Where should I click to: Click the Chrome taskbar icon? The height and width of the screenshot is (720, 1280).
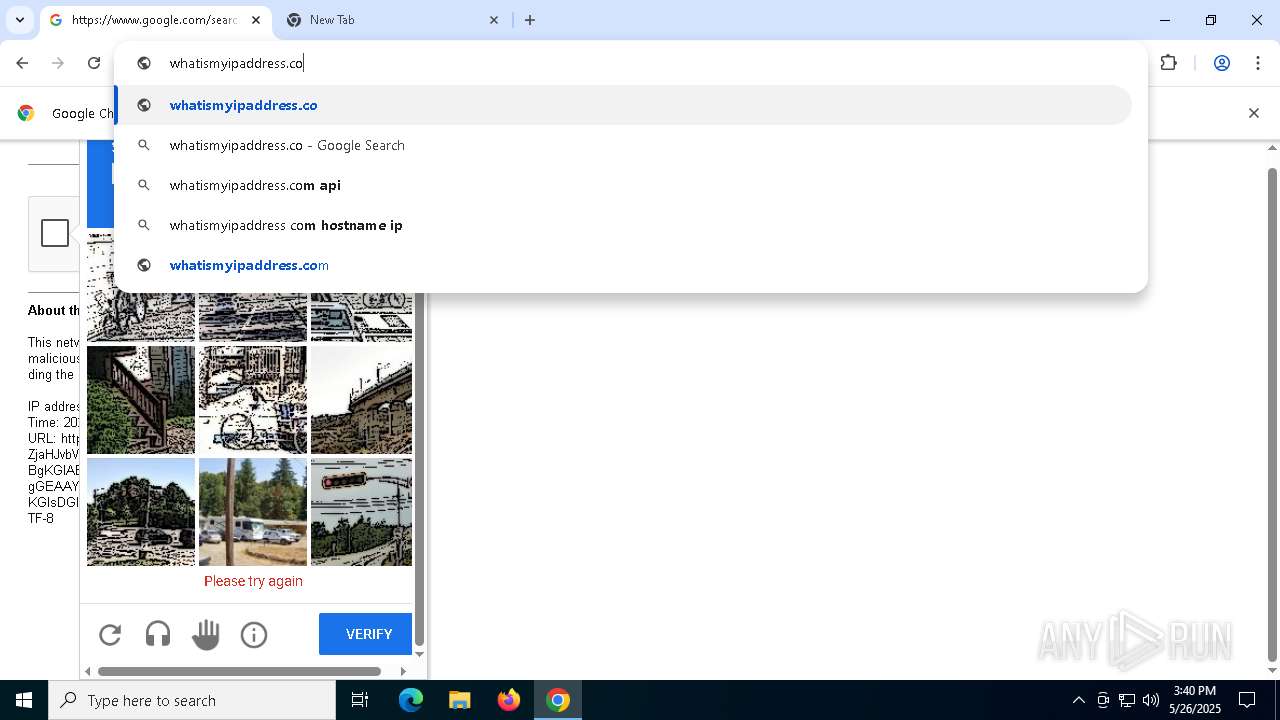(x=558, y=700)
